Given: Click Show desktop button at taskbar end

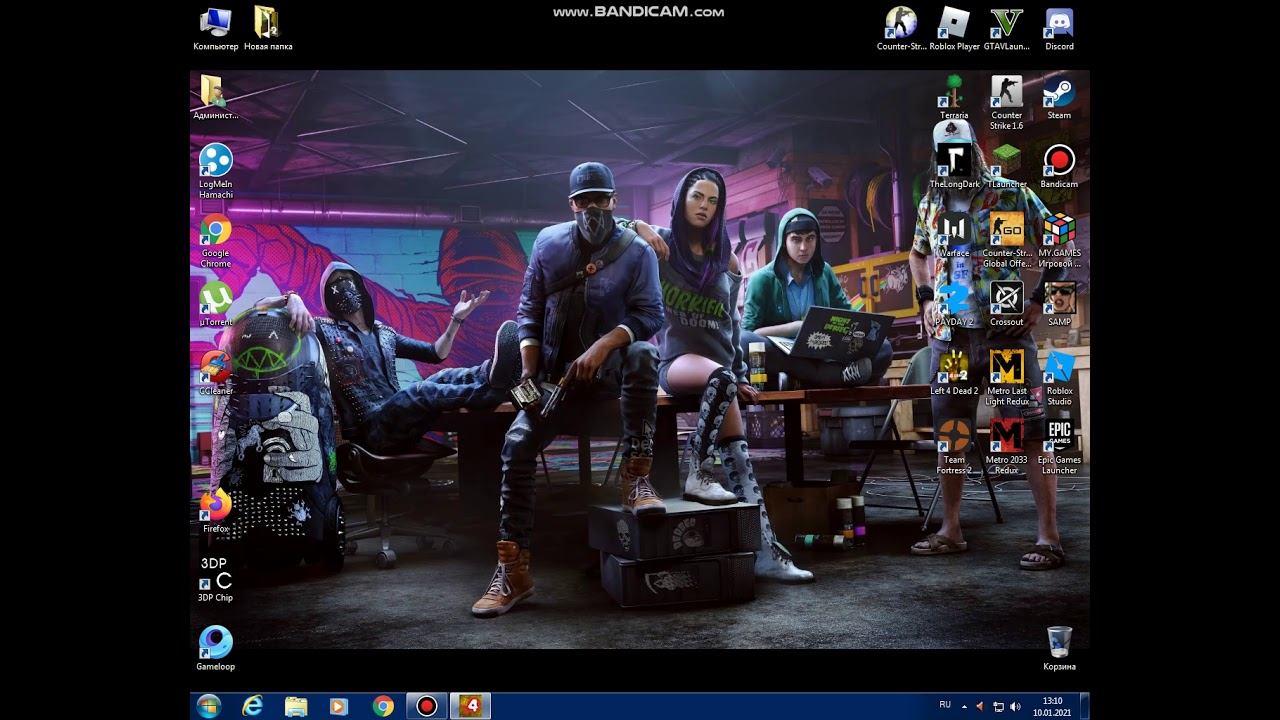Looking at the screenshot, I should click(x=1084, y=706).
